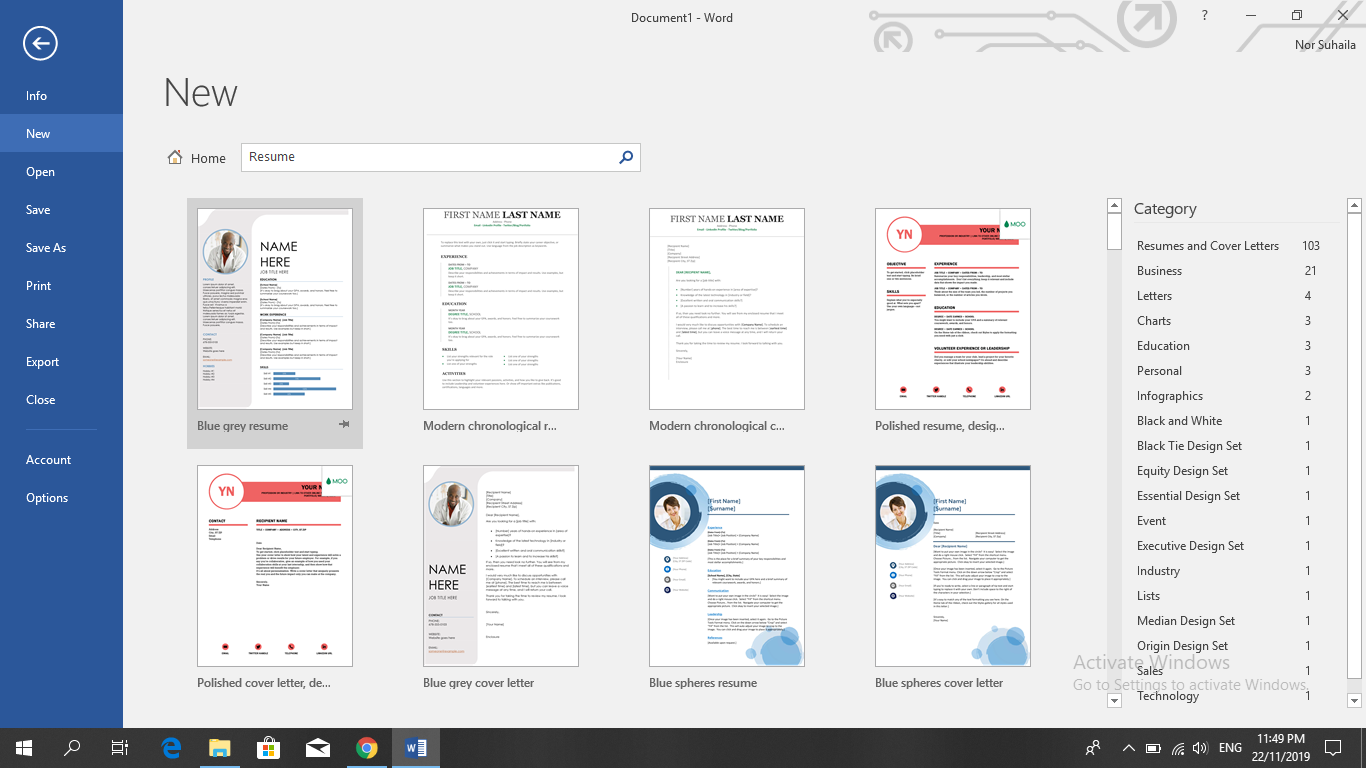Screen dimensions: 1366x768
Task: Click the taskbar search icon
Action: pyautogui.click(x=72, y=748)
